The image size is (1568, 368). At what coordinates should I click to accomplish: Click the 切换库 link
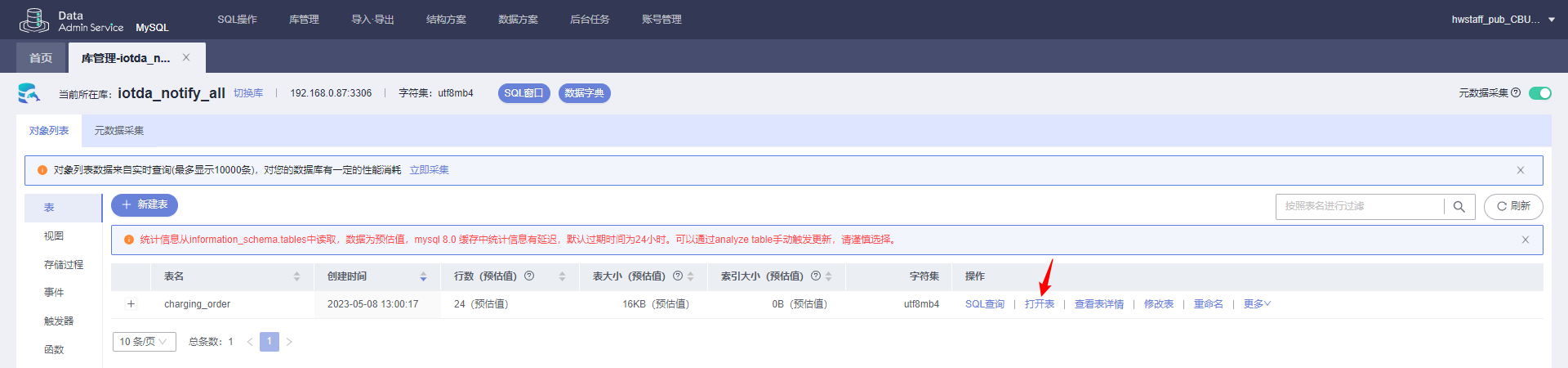click(x=248, y=93)
